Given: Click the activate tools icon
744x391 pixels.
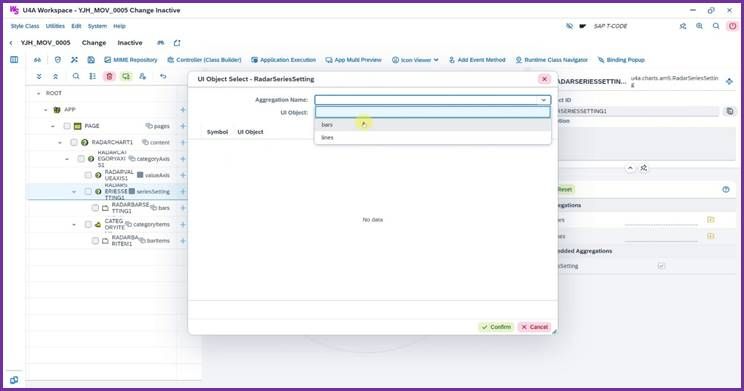Looking at the screenshot, I should [x=74, y=60].
